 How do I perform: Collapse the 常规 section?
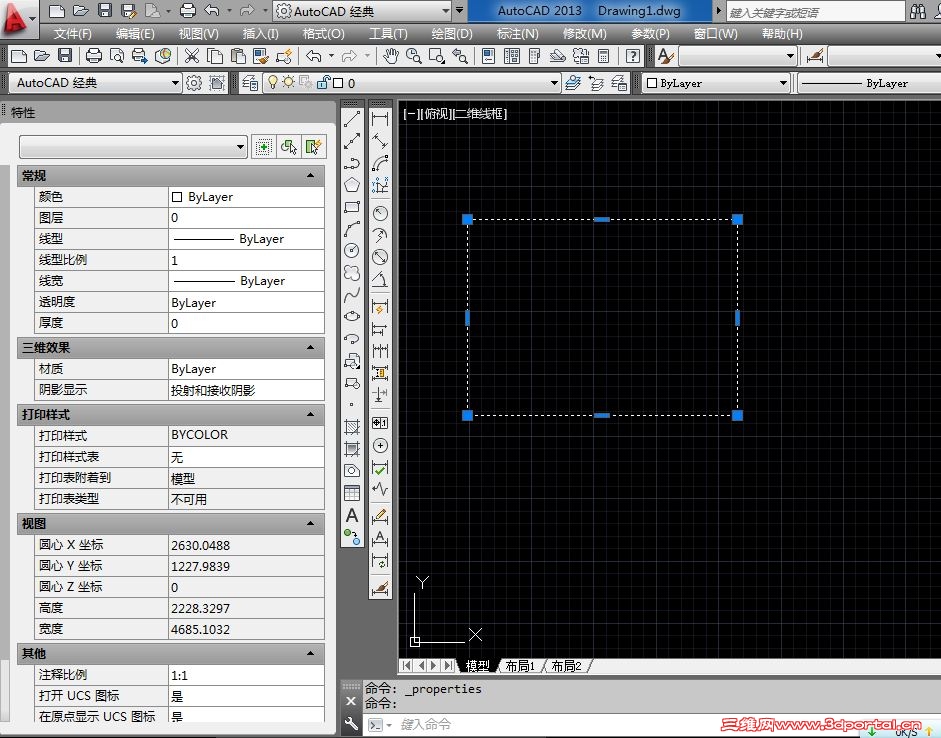310,175
